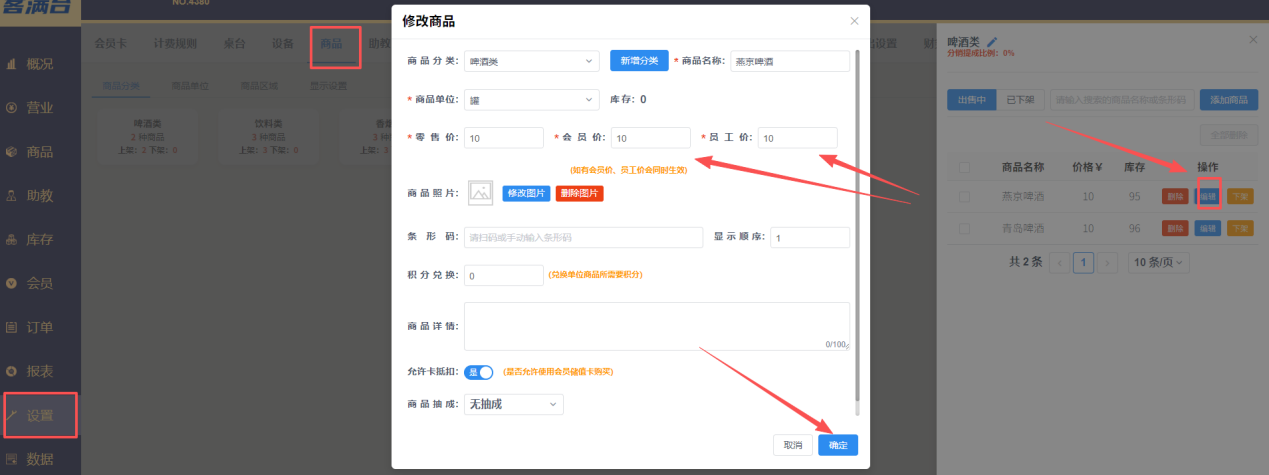Image resolution: width=1269 pixels, height=475 pixels.
Task: Toggle the 允许卡抵扣 switch
Action: [x=479, y=372]
